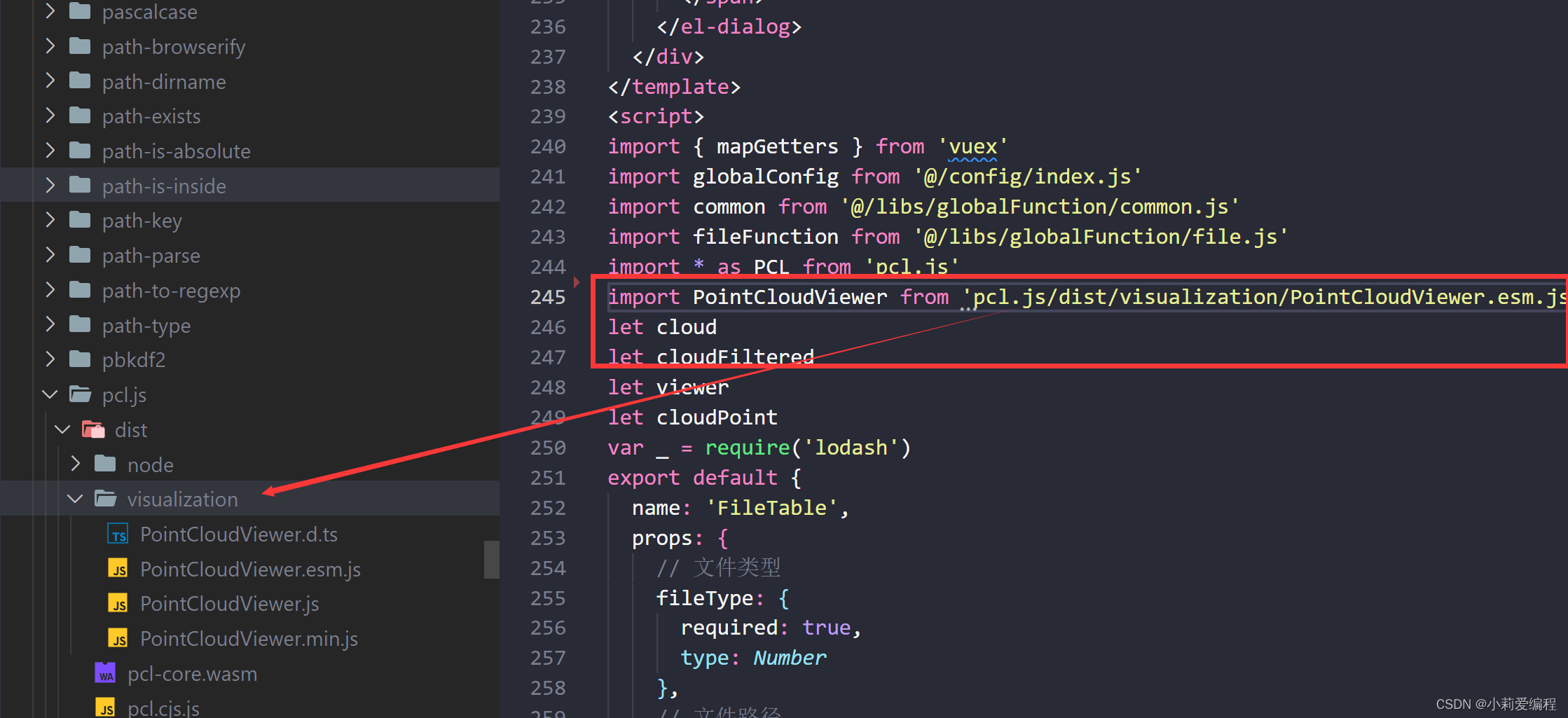Click the JS icon of PointCloudViewer.js

pyautogui.click(x=118, y=604)
